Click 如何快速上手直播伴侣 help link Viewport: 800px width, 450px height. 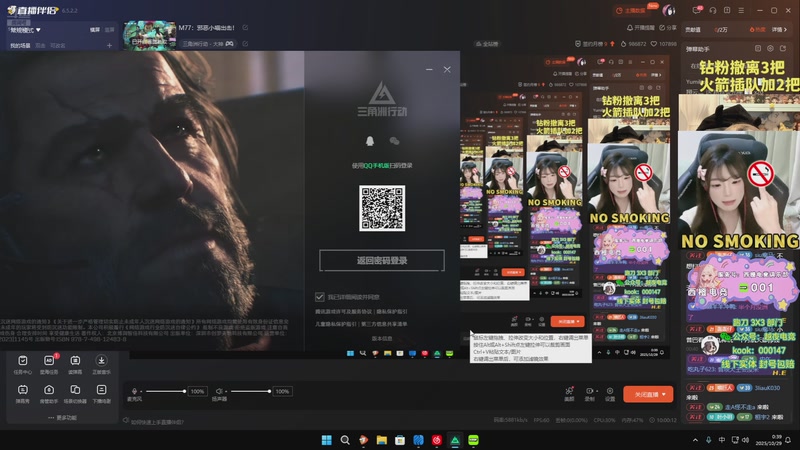click(157, 422)
